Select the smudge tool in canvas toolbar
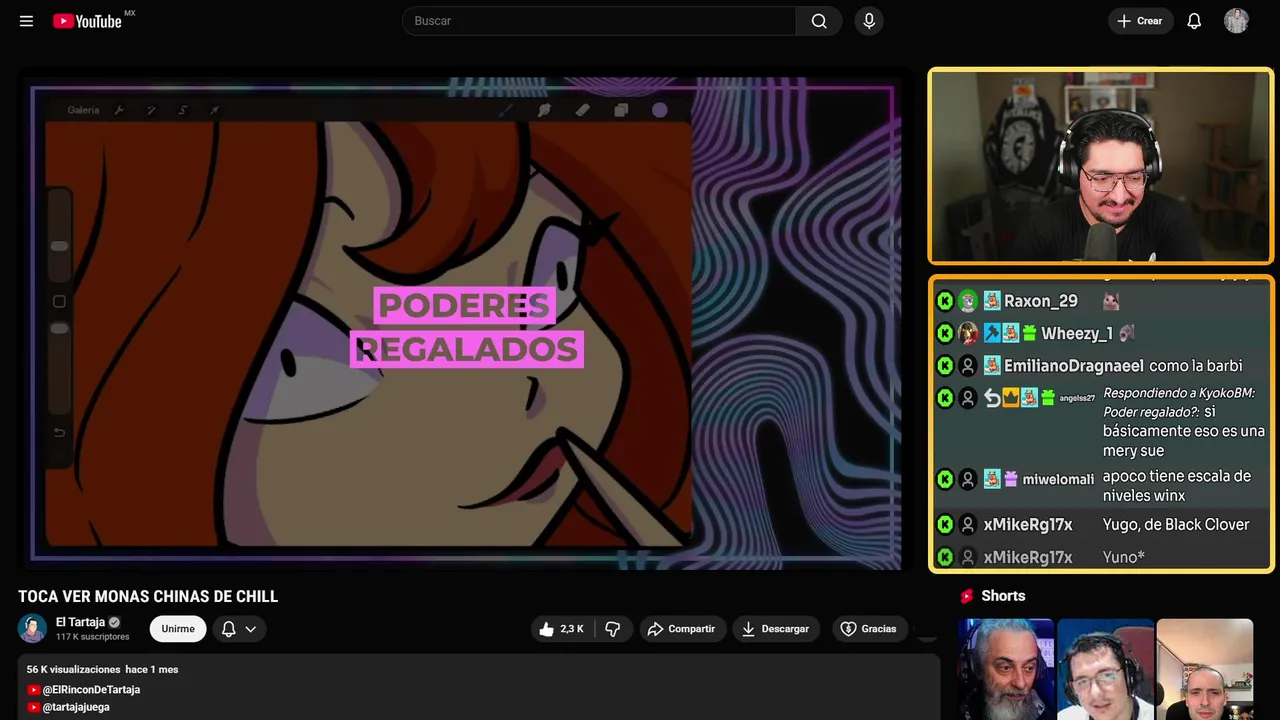The height and width of the screenshot is (720, 1280). coord(544,110)
